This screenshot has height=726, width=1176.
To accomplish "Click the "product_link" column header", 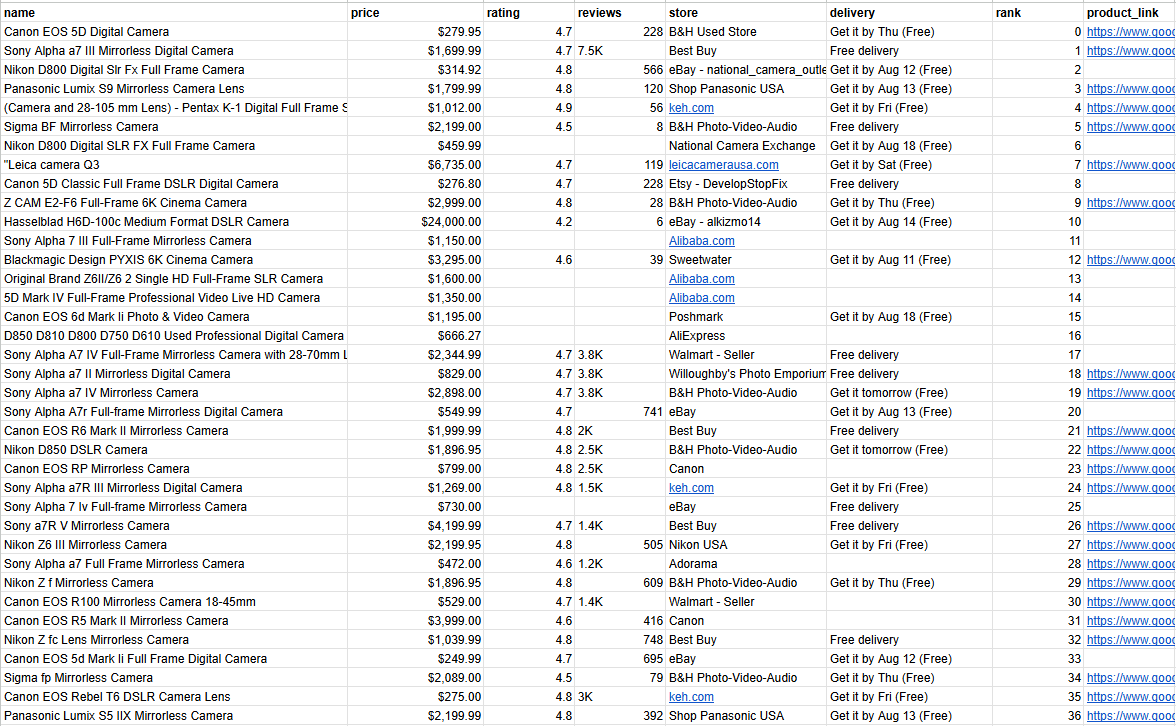I will pyautogui.click(x=1129, y=13).
